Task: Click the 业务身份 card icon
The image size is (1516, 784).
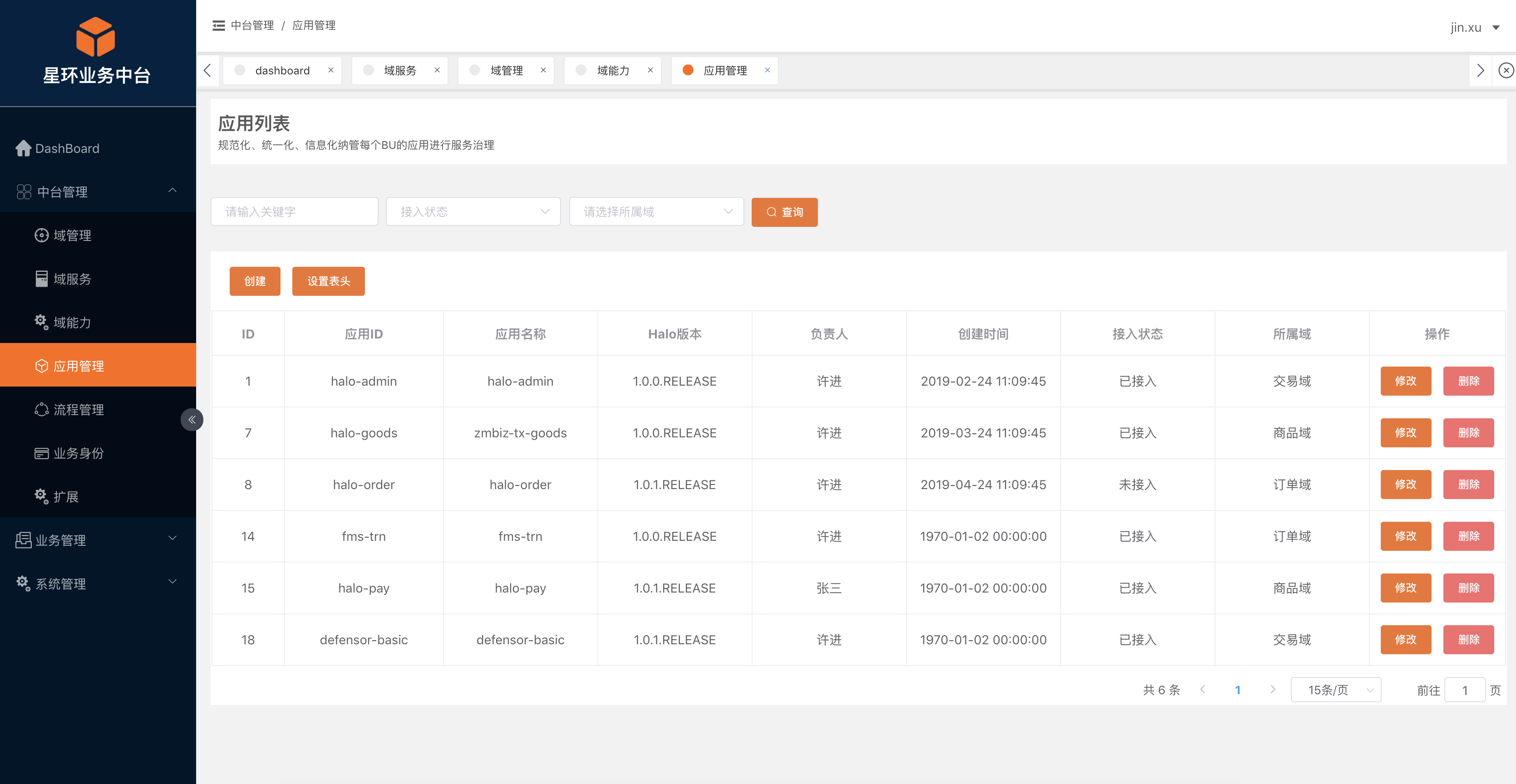Action: coord(41,453)
